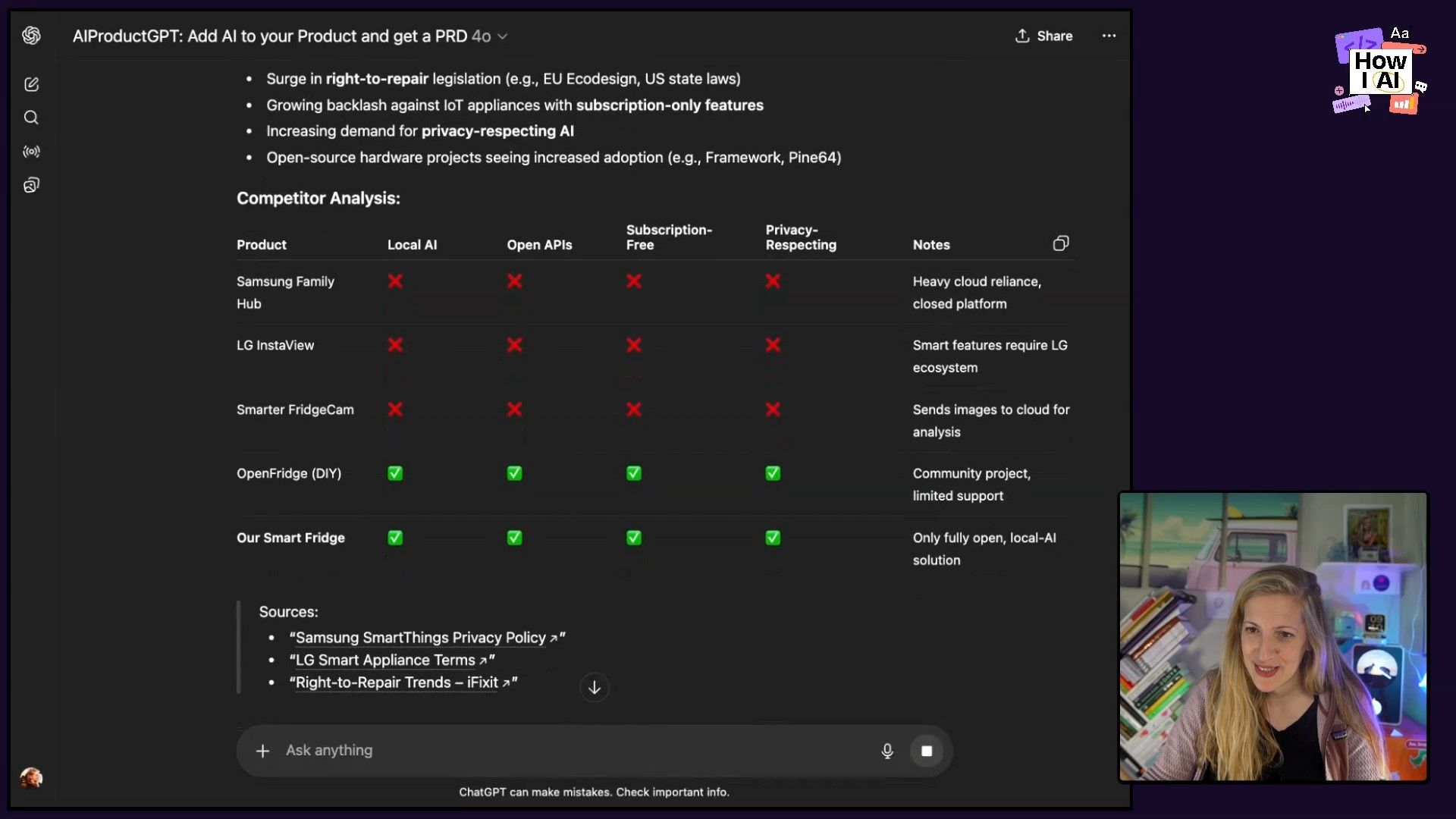Screen dimensions: 1456x819
Task: Copy the competitor analysis table
Action: click(x=1061, y=243)
